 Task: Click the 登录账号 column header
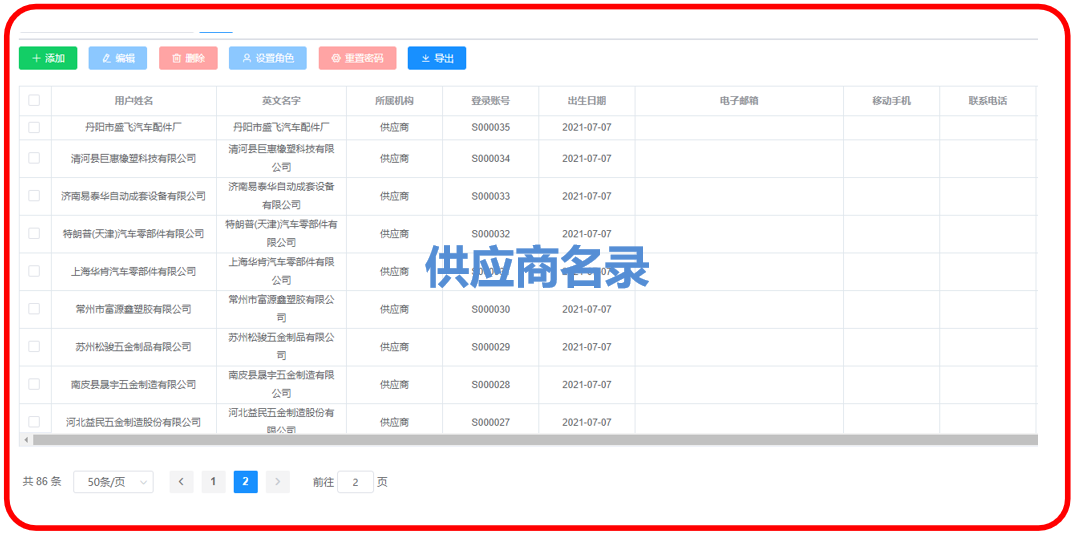point(490,101)
